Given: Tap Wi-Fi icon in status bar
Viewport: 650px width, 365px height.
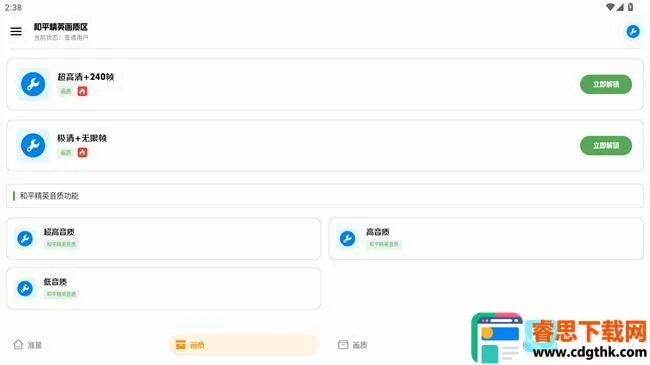Looking at the screenshot, I should pyautogui.click(x=610, y=7).
